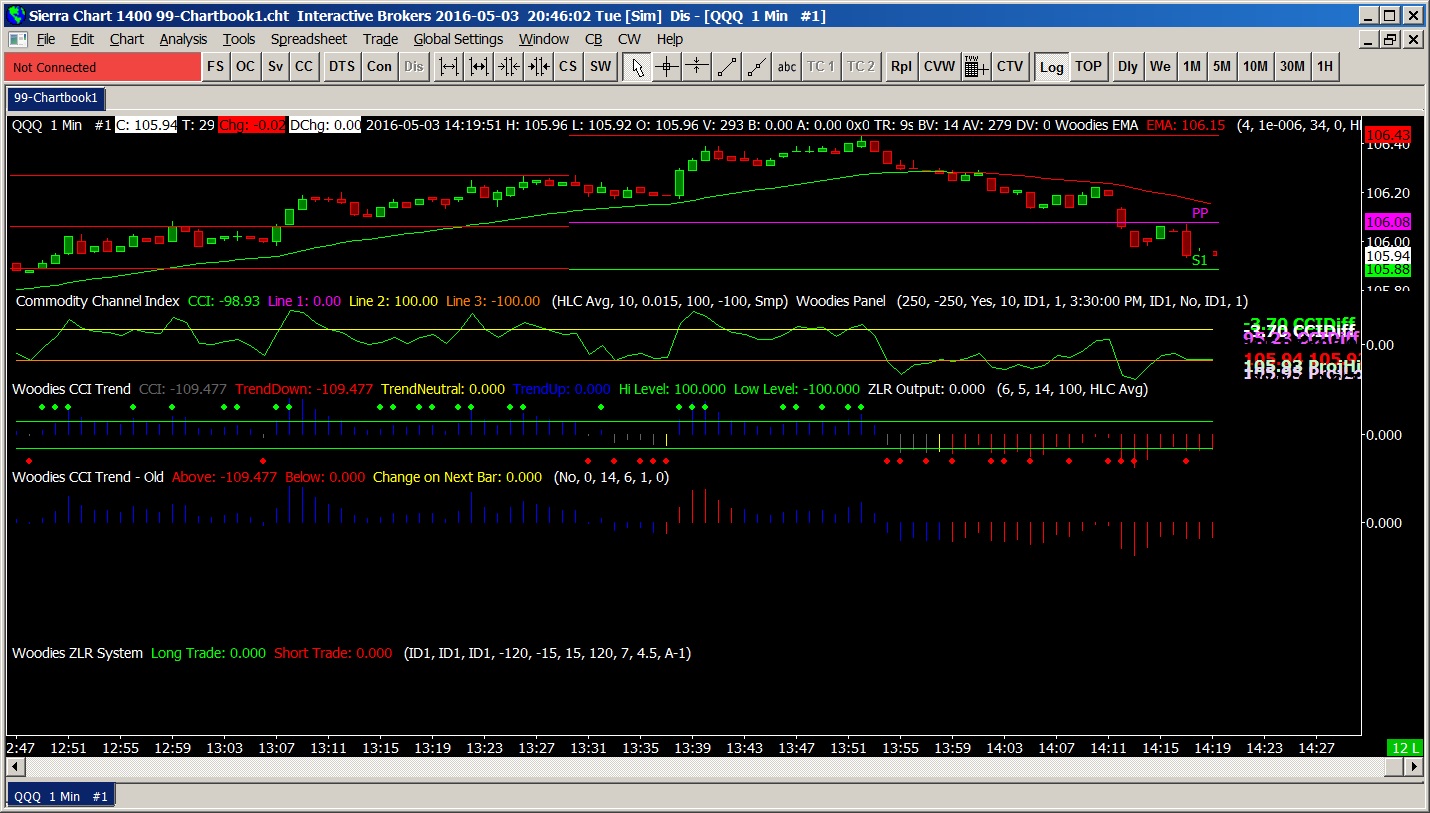Toggle the CTV chart trade values button
Viewport: 1430px width, 813px height.
1010,67
